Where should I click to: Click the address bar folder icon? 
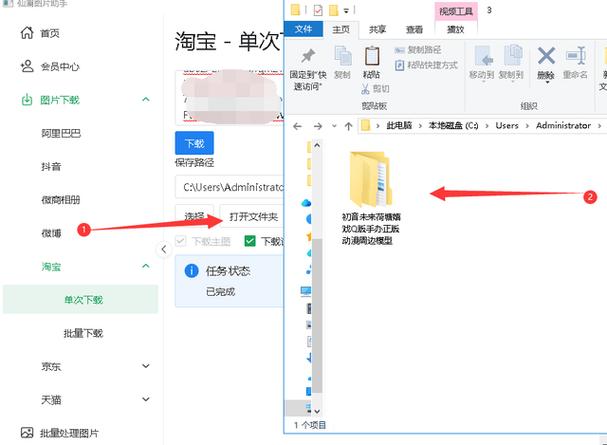pyautogui.click(x=365, y=125)
